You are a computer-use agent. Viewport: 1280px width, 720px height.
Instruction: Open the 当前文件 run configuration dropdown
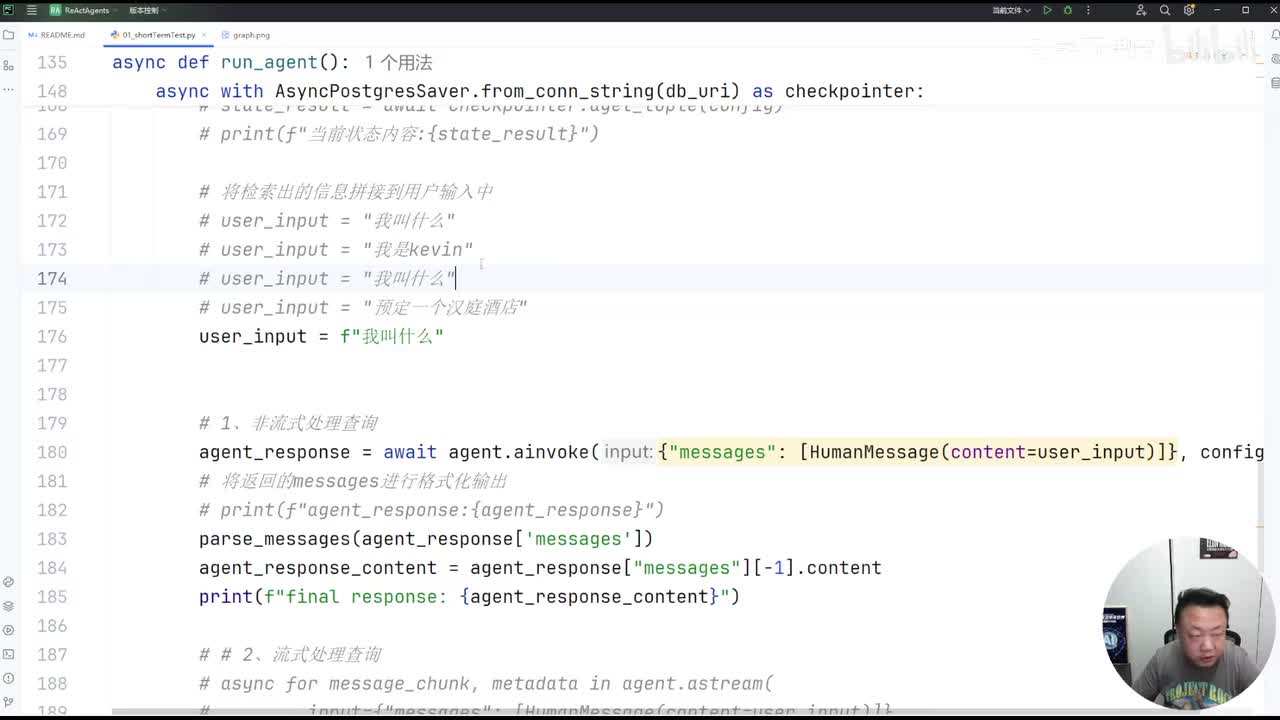1011,10
